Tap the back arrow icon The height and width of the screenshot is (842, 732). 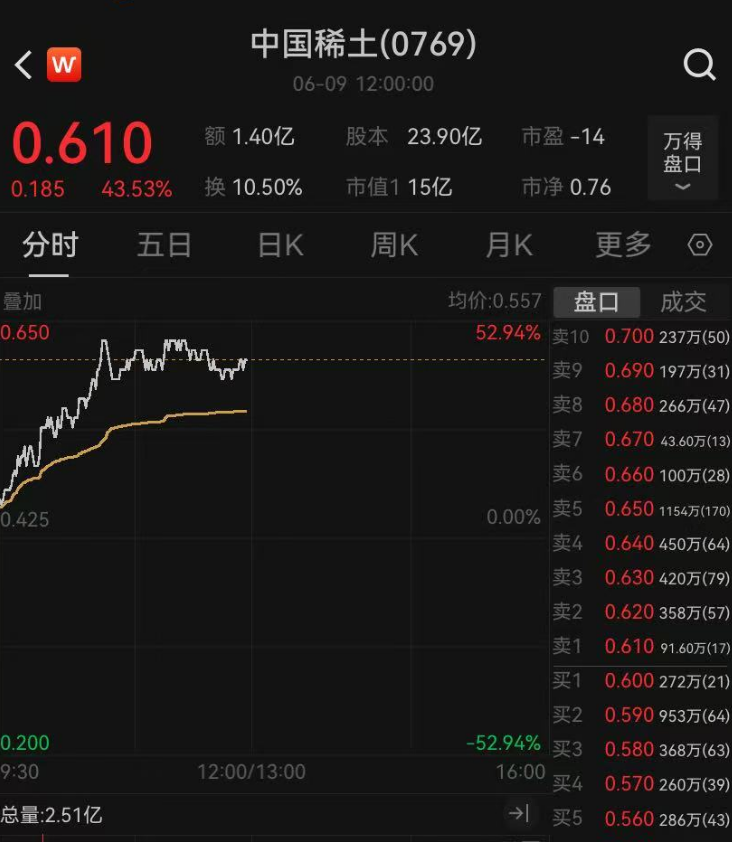click(24, 65)
